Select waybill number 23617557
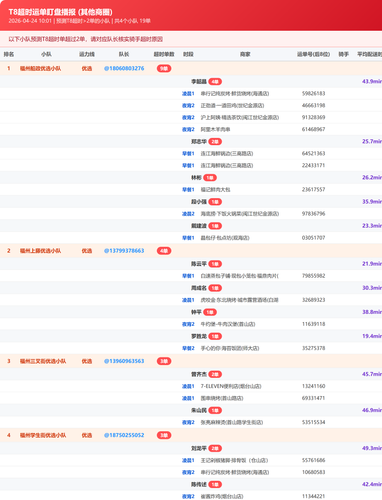Image resolution: width=382 pixels, height=500 pixels. [x=313, y=190]
